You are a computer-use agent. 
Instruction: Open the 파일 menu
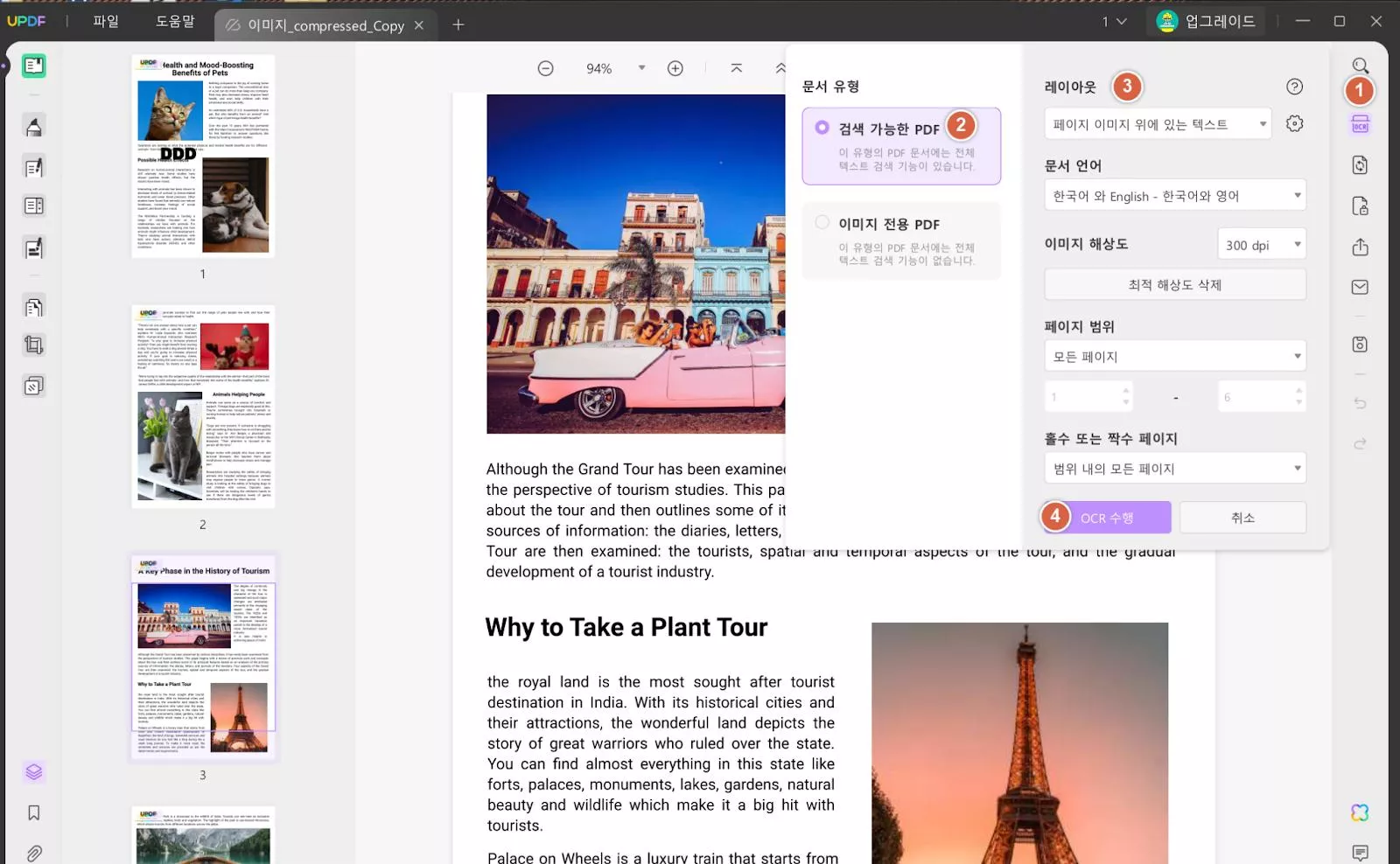pyautogui.click(x=106, y=22)
